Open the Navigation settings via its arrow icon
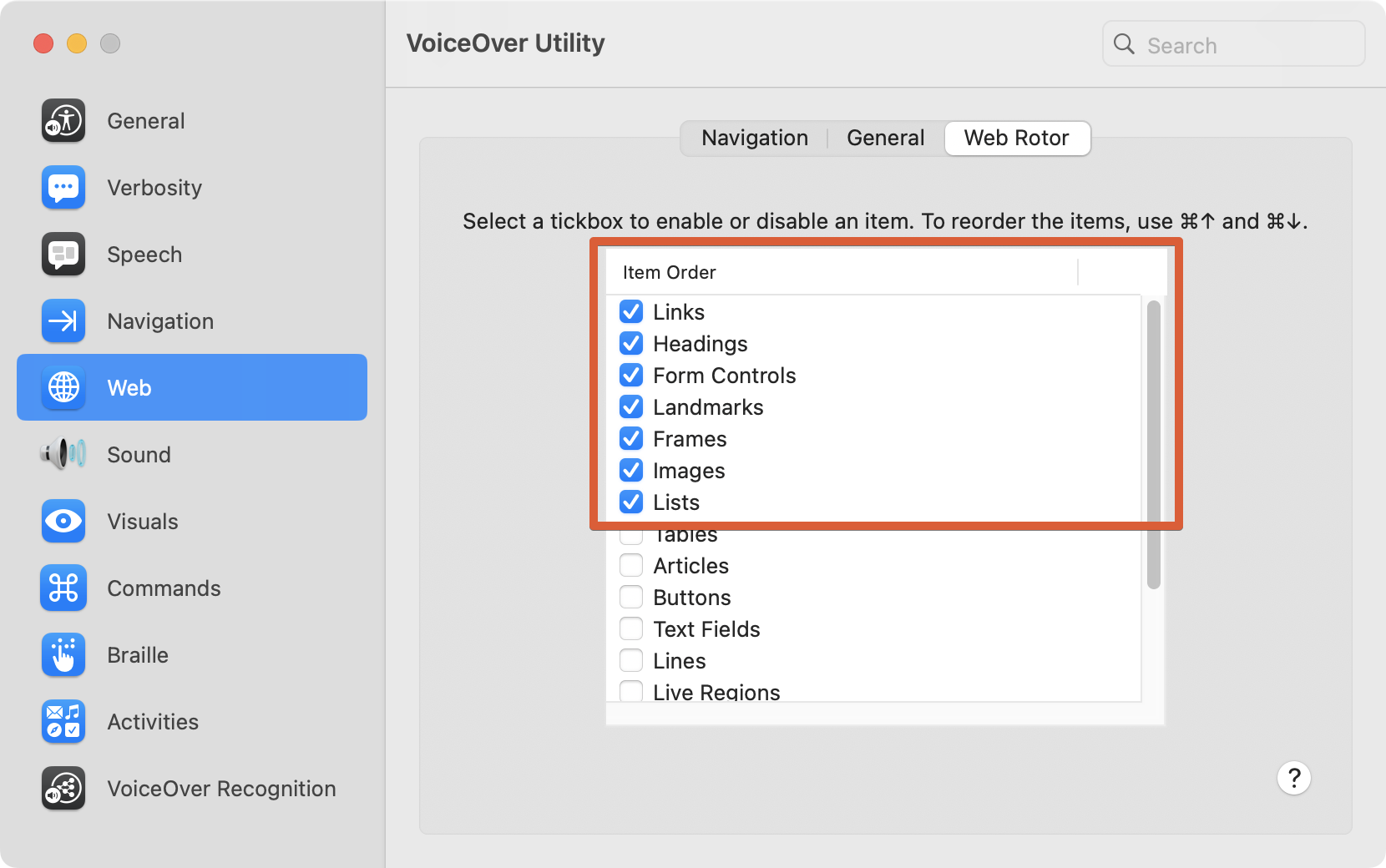This screenshot has width=1386, height=868. 63,321
